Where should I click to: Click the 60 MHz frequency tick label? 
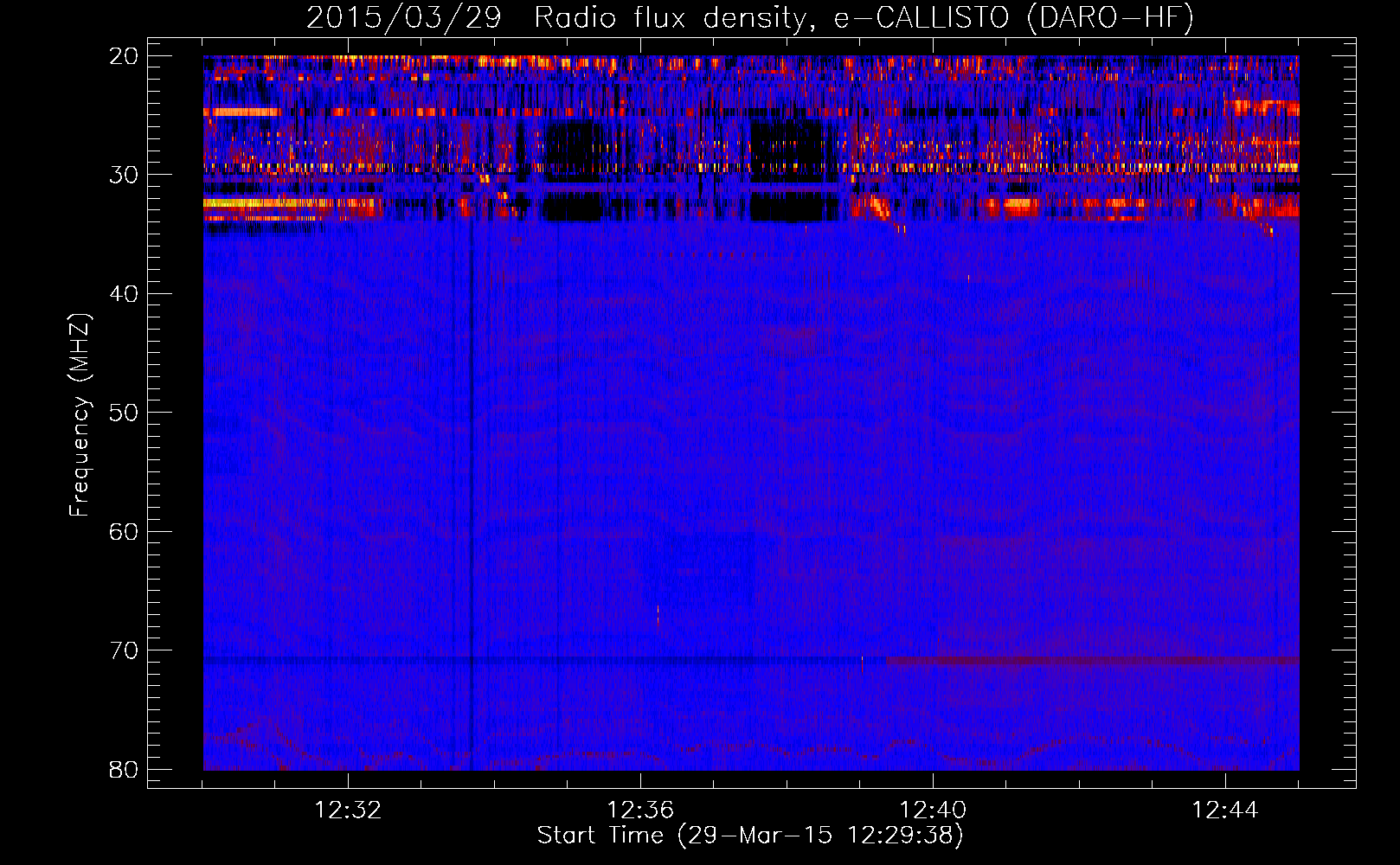[x=124, y=531]
